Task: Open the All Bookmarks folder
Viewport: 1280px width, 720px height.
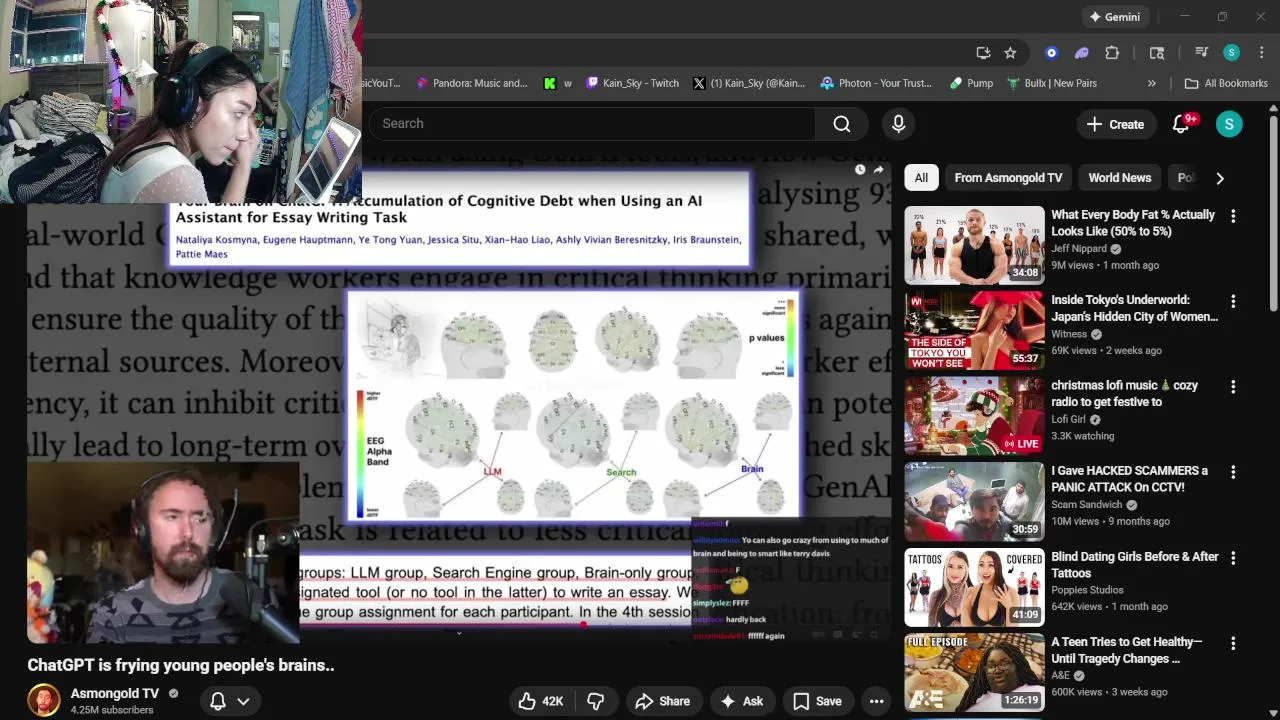Action: click(x=1226, y=83)
